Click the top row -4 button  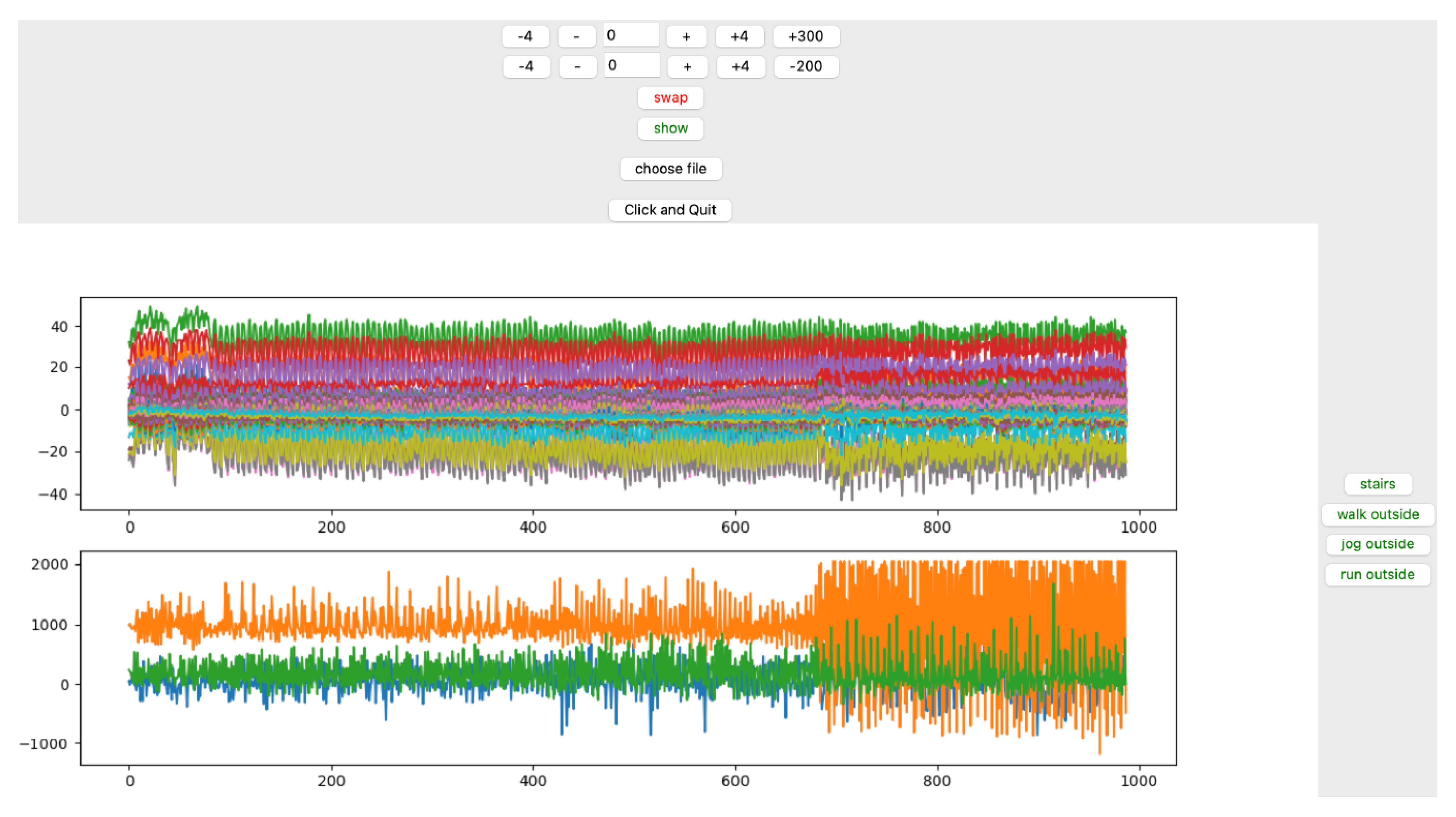525,37
